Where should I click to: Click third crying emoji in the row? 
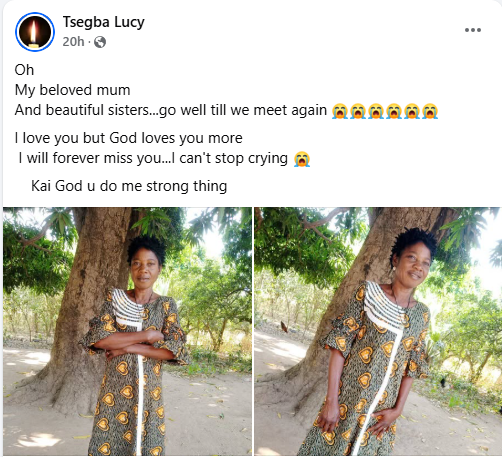[376, 111]
